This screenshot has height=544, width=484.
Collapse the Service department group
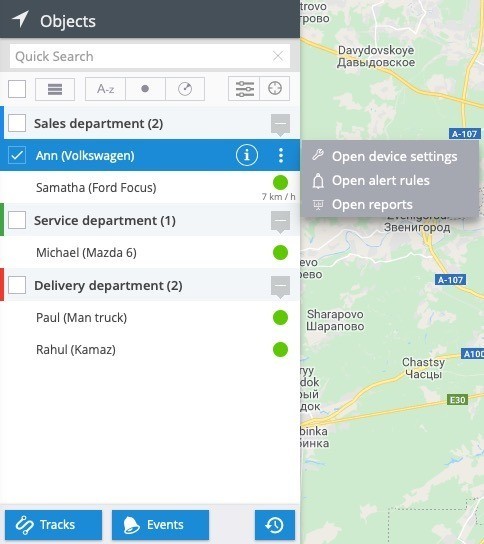[280, 221]
